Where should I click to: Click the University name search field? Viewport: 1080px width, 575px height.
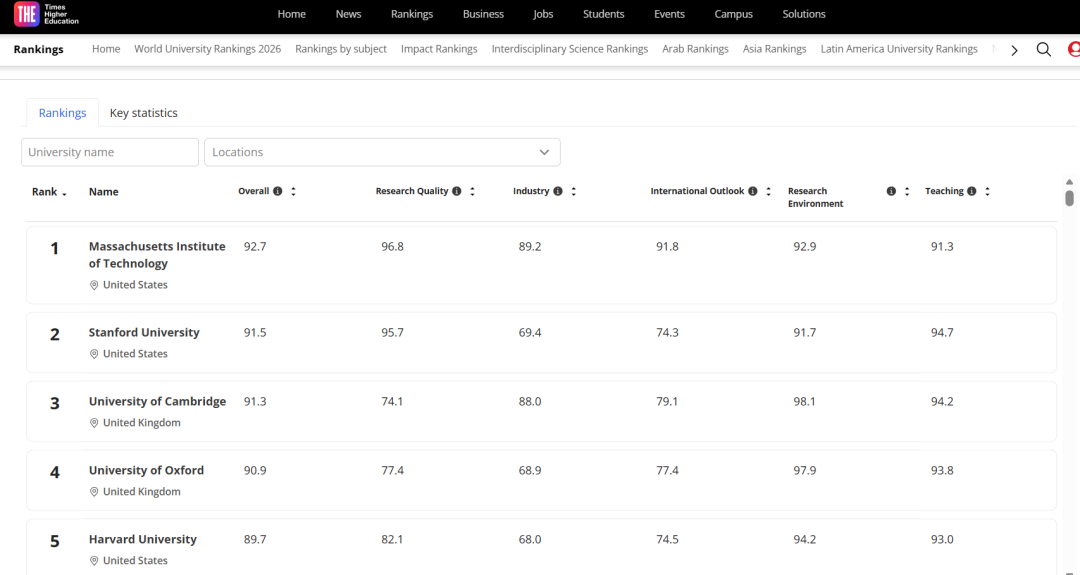[x=110, y=152]
